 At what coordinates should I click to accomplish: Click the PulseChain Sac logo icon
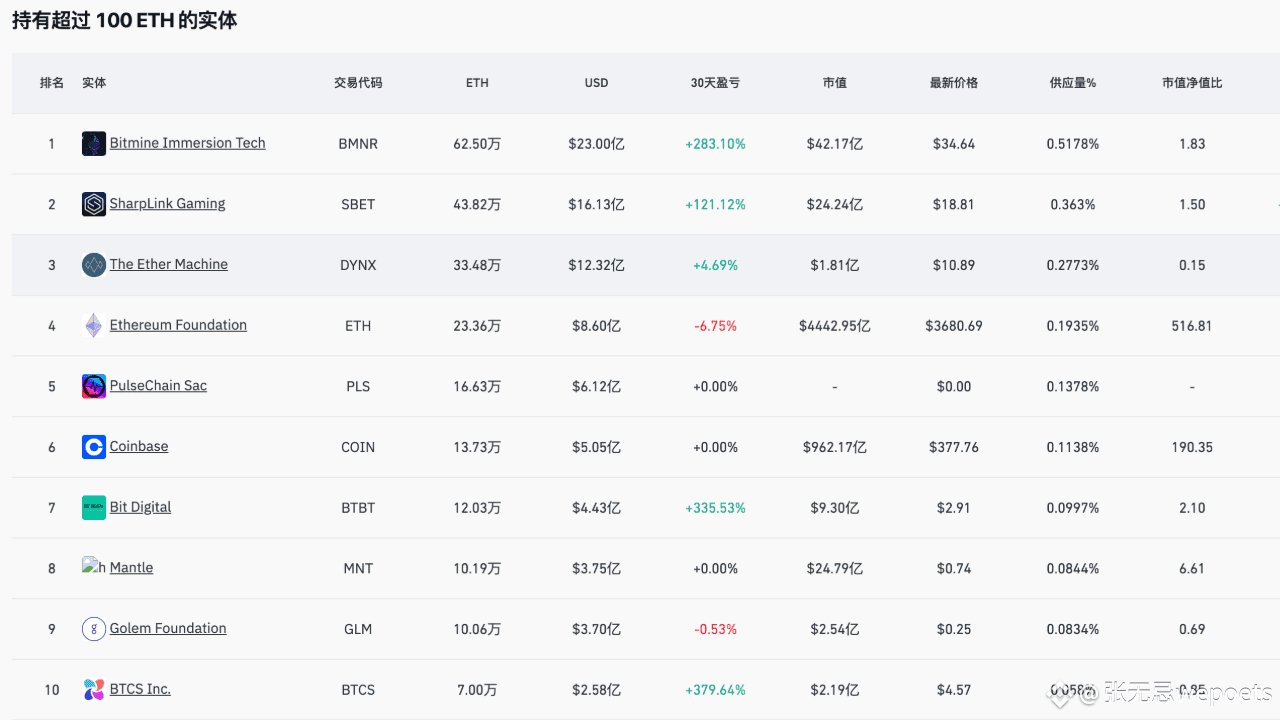pos(94,386)
